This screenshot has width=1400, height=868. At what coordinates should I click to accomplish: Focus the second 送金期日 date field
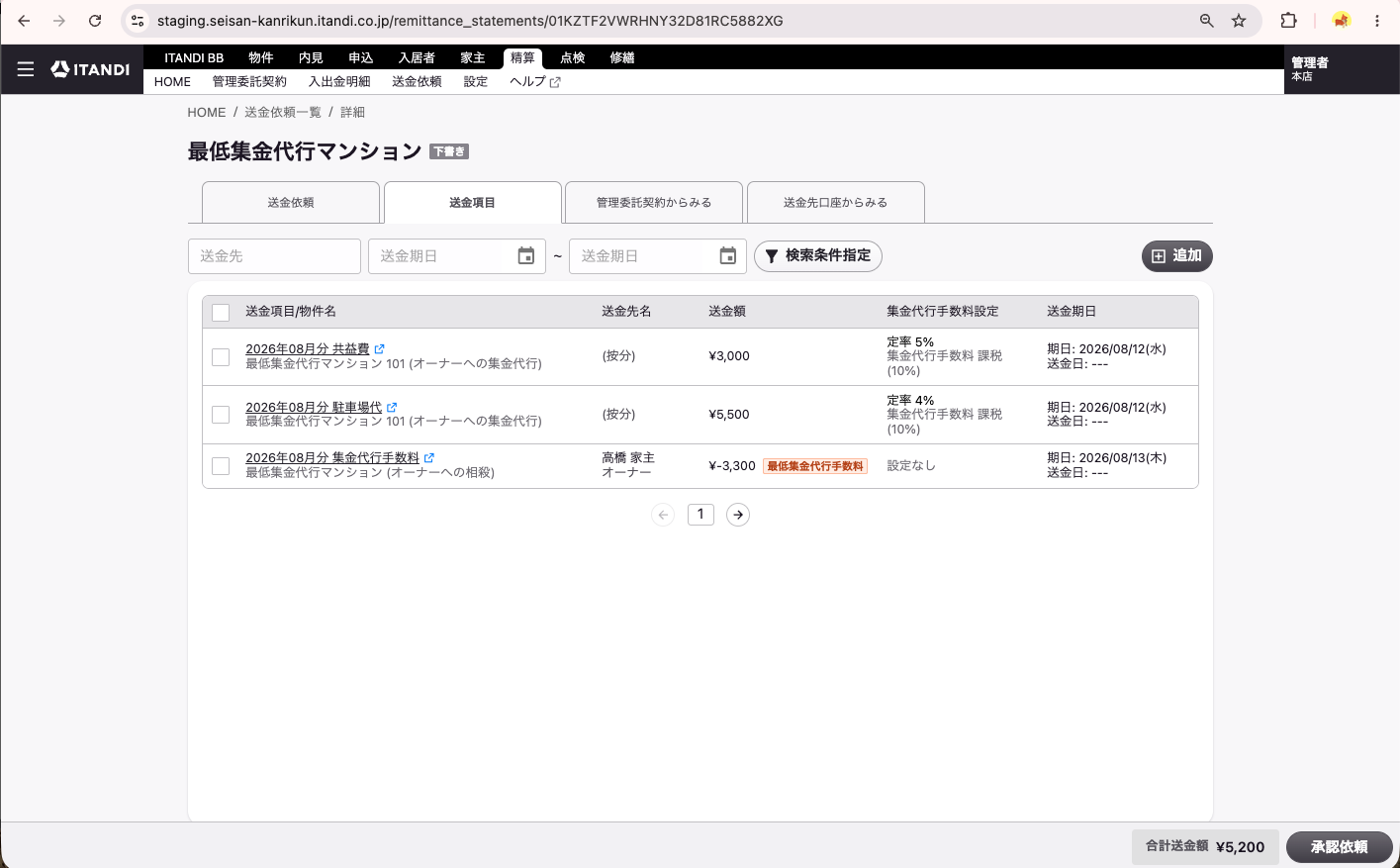(658, 256)
